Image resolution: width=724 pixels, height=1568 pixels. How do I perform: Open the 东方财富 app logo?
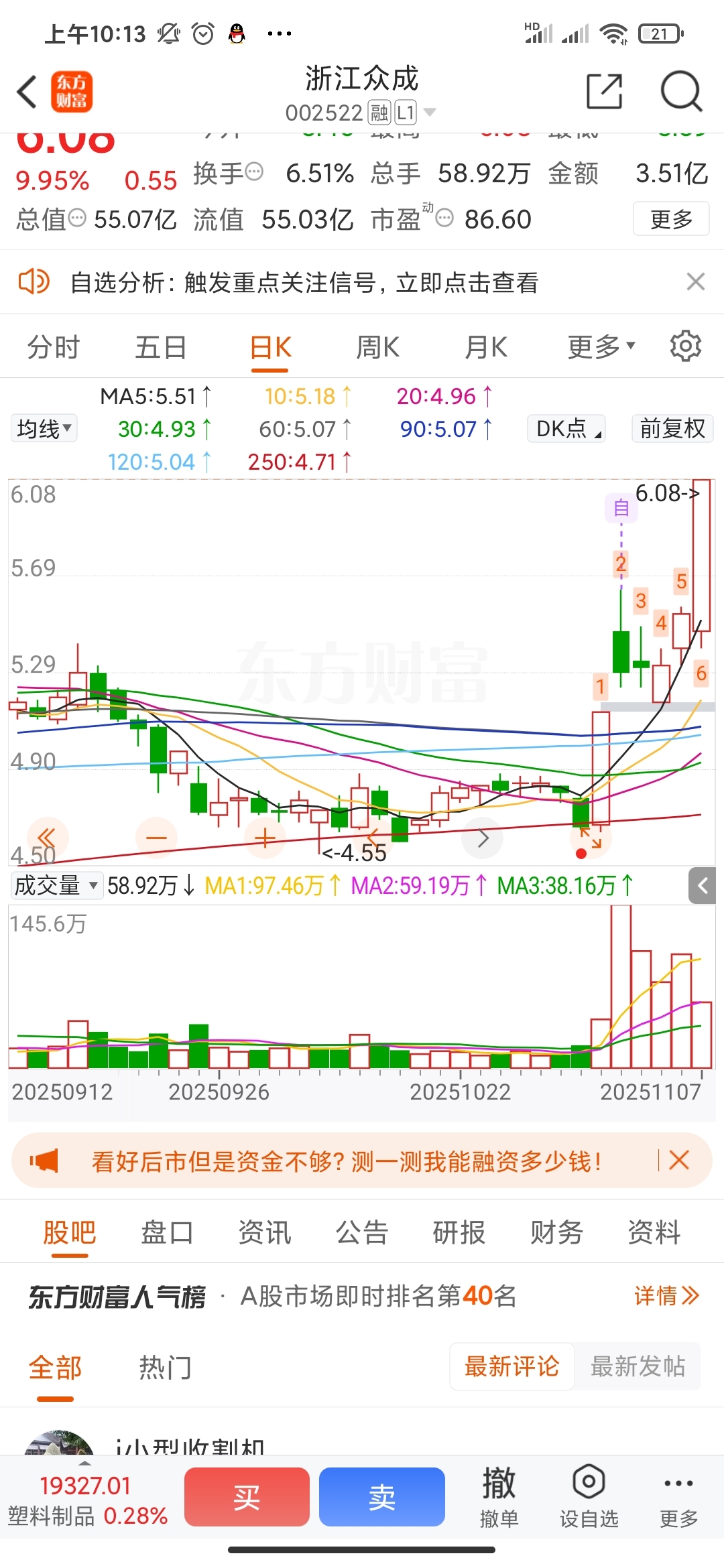tap(72, 91)
